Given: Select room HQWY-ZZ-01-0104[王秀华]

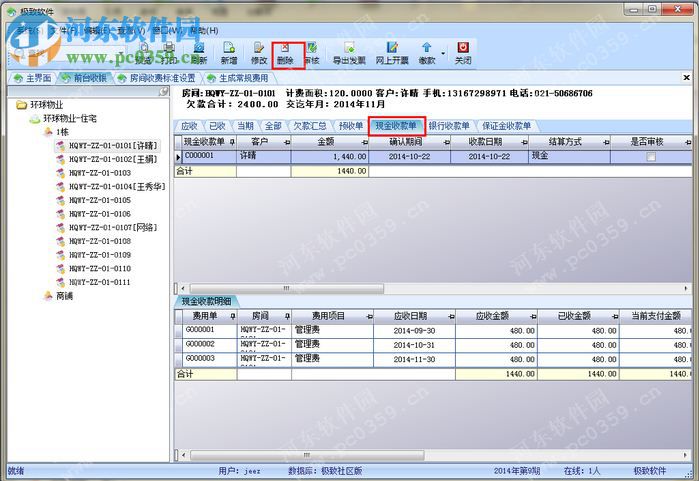Looking at the screenshot, I should [117, 186].
